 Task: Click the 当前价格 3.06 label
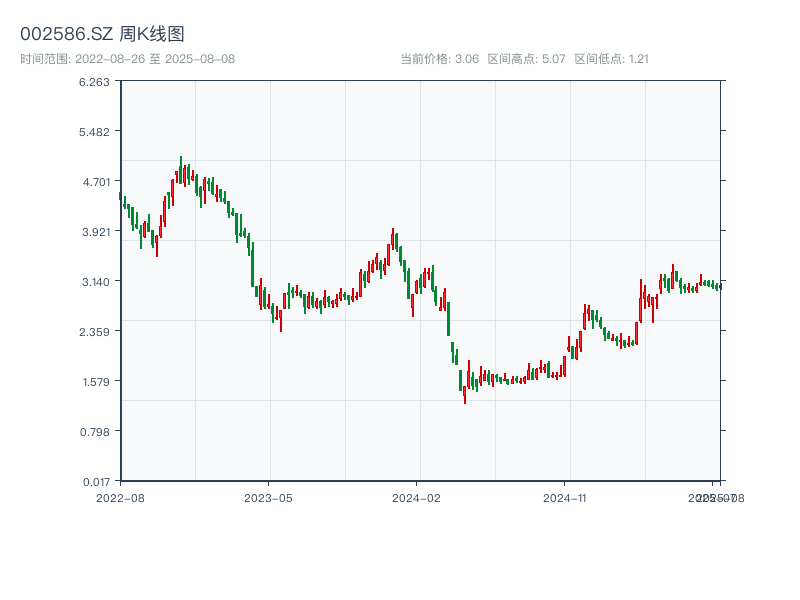pyautogui.click(x=439, y=59)
